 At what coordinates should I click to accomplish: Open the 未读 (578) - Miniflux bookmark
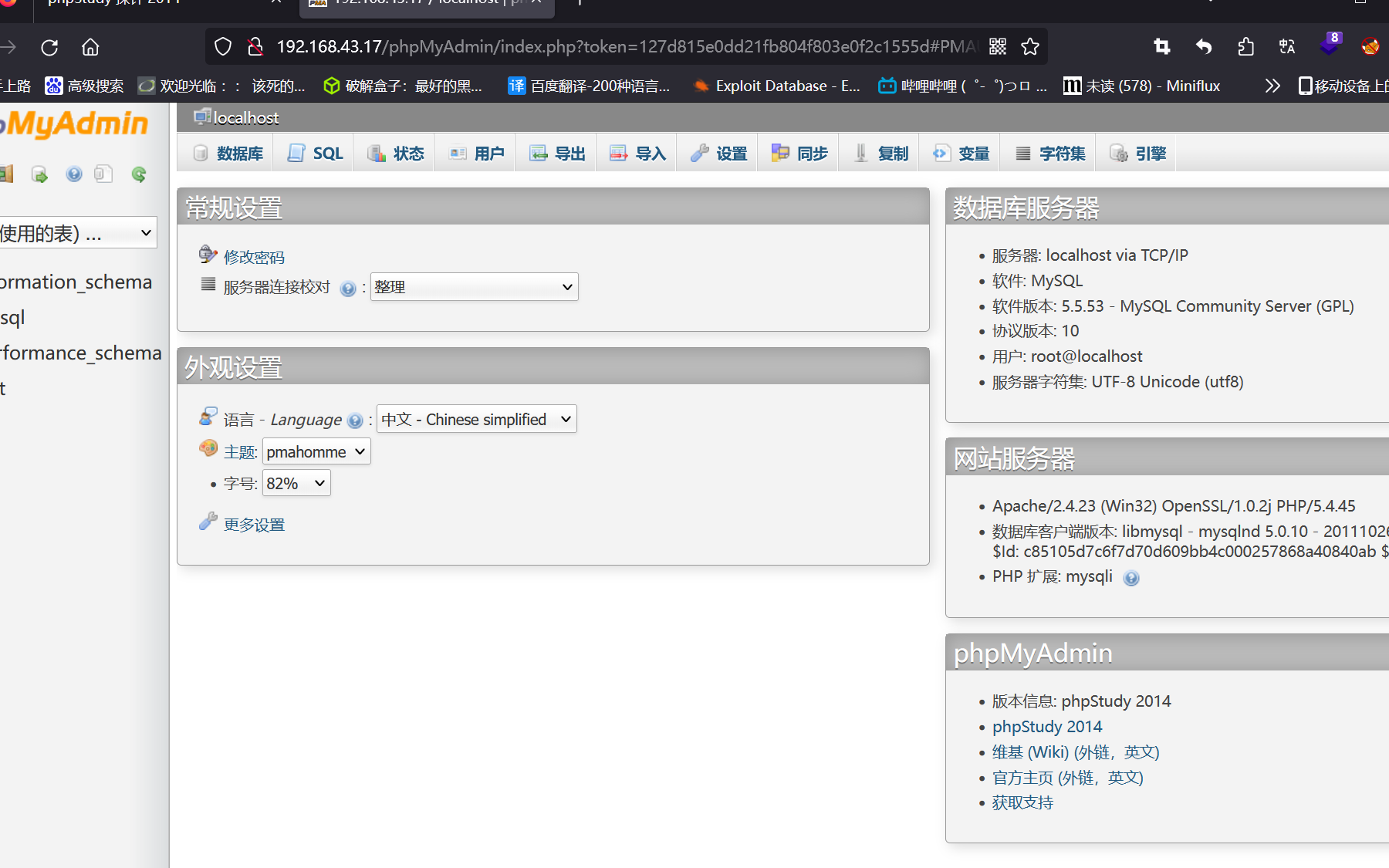tap(1142, 86)
